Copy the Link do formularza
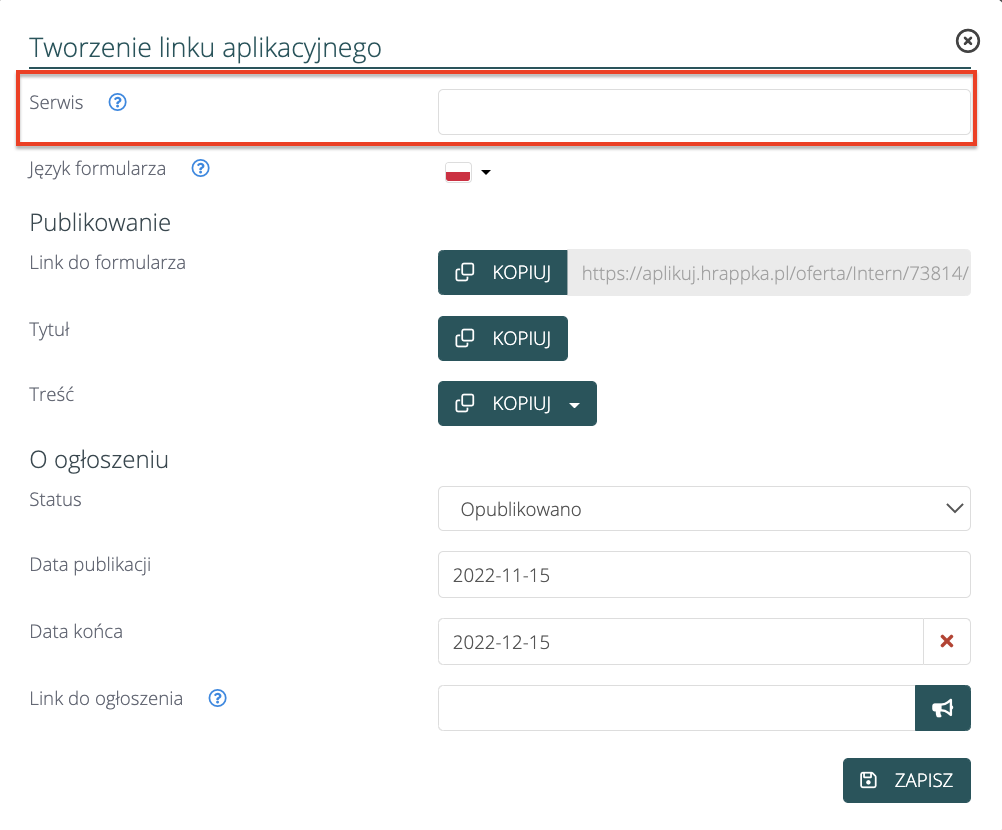The height and width of the screenshot is (830, 1002). (503, 273)
